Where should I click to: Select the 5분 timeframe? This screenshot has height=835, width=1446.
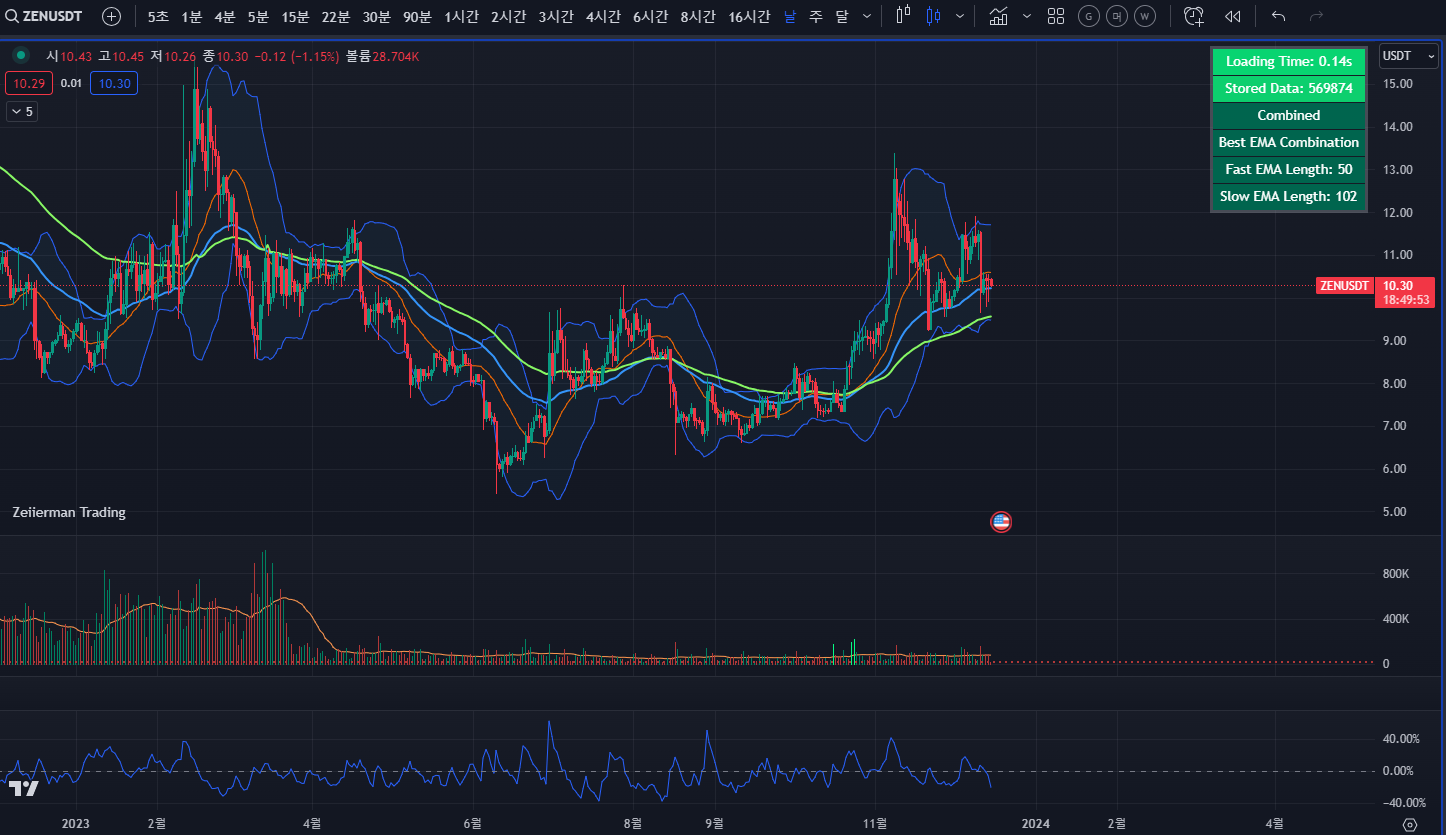click(x=258, y=16)
